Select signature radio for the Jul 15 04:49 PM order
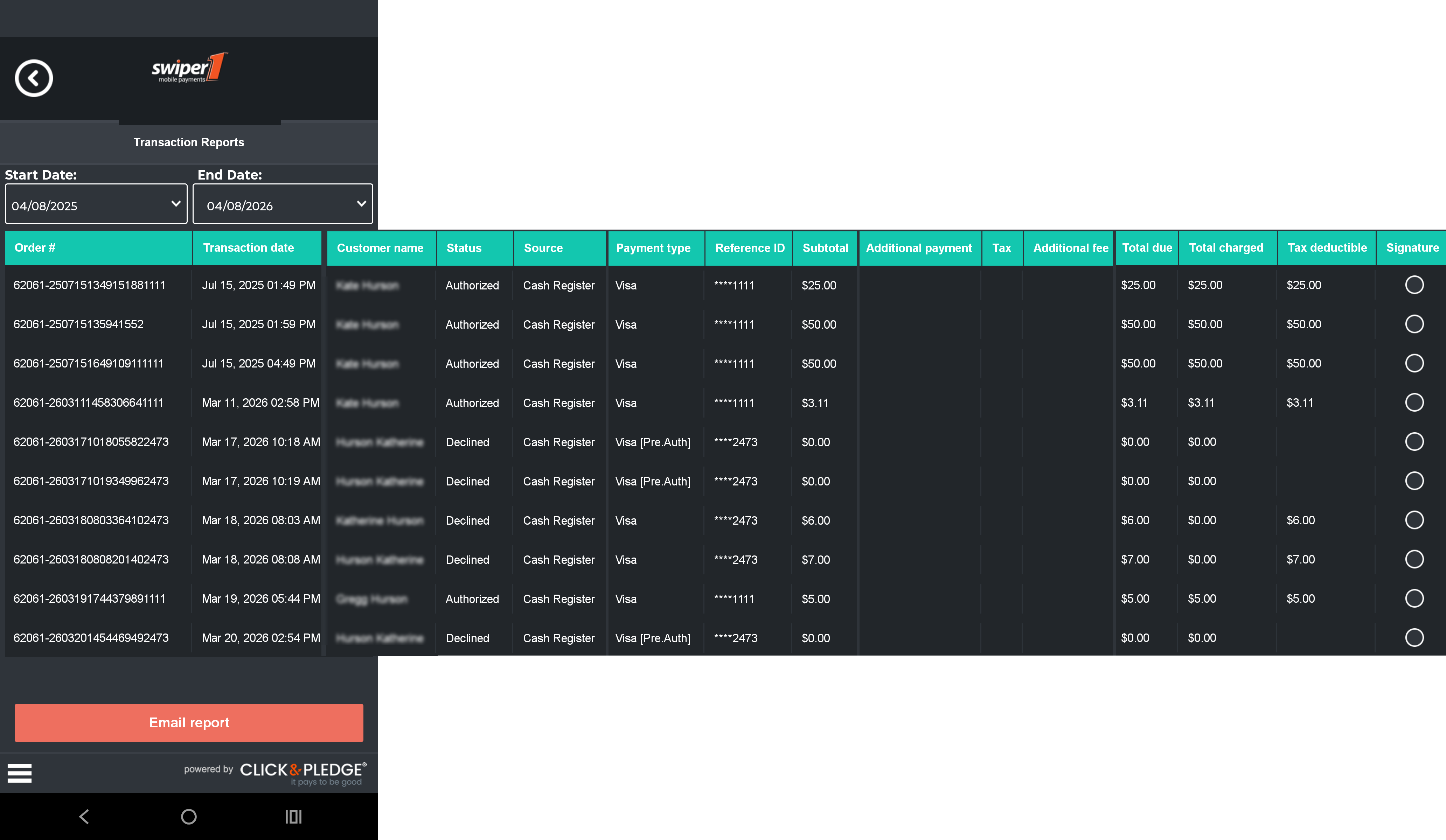 pyautogui.click(x=1414, y=363)
